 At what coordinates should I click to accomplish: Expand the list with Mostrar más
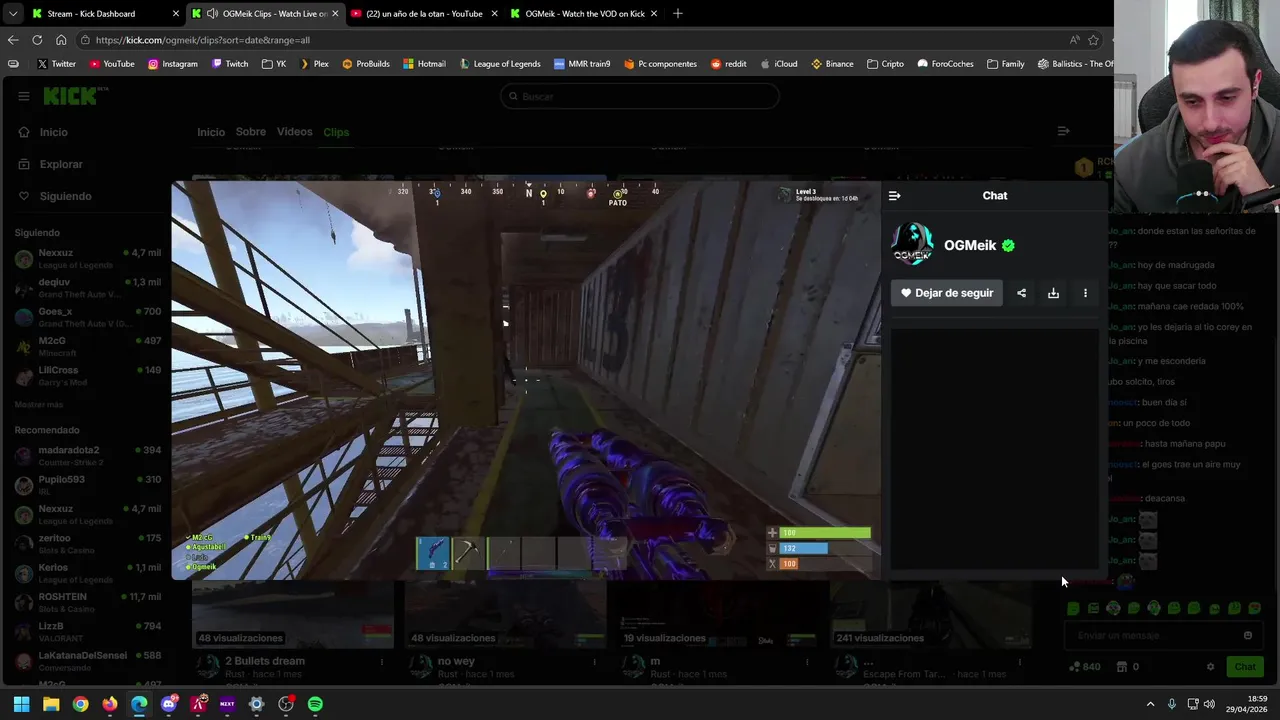[x=39, y=404]
